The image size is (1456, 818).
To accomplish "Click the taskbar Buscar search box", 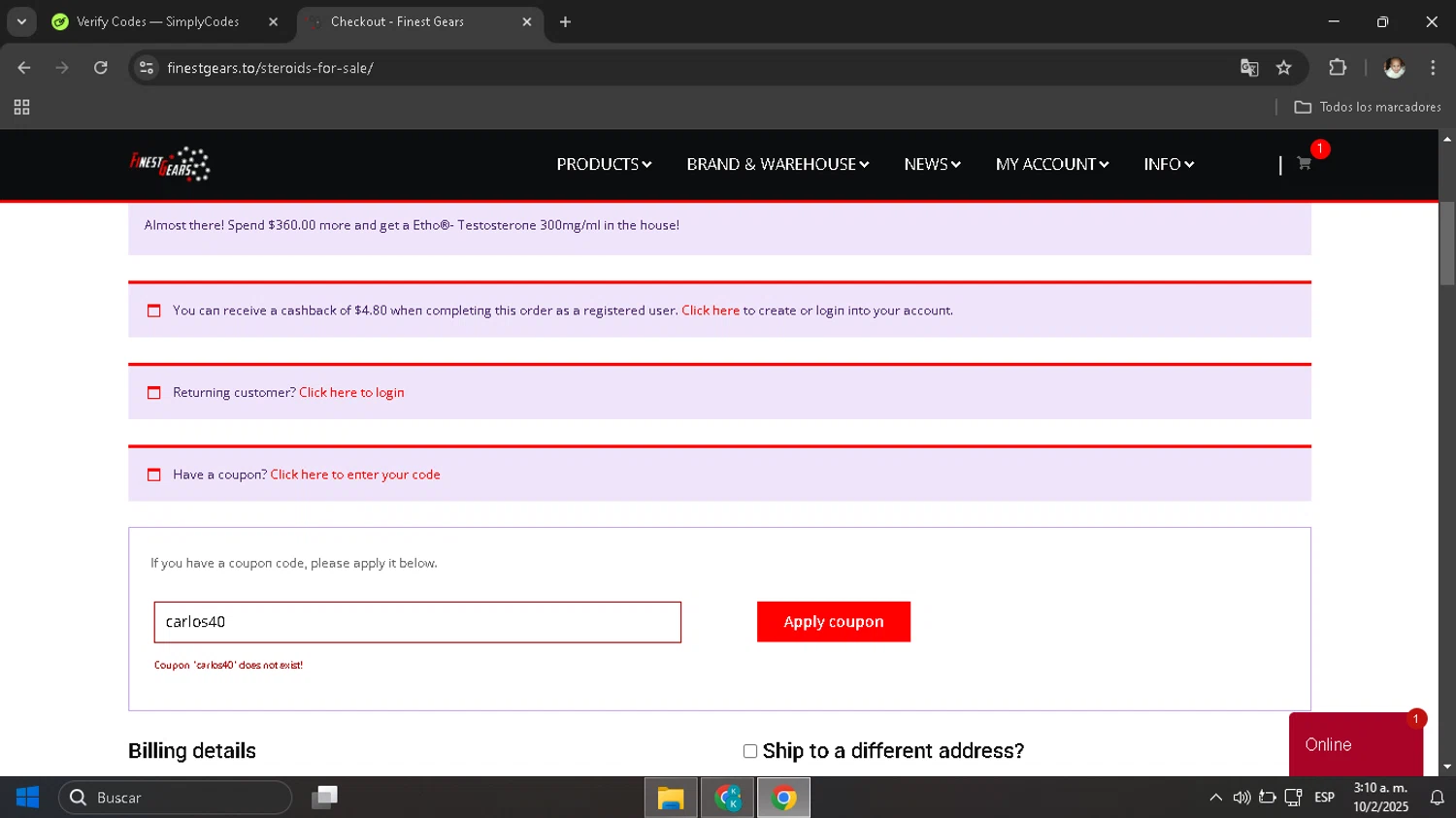I will (x=175, y=798).
